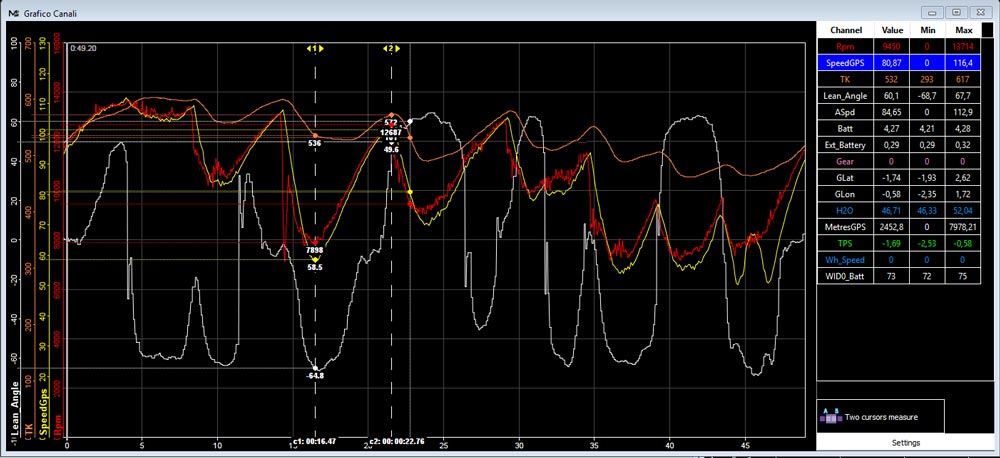Viewport: 1000px width, 458px height.
Task: Click the Lean_Angle axis label
Action: pyautogui.click(x=16, y=410)
